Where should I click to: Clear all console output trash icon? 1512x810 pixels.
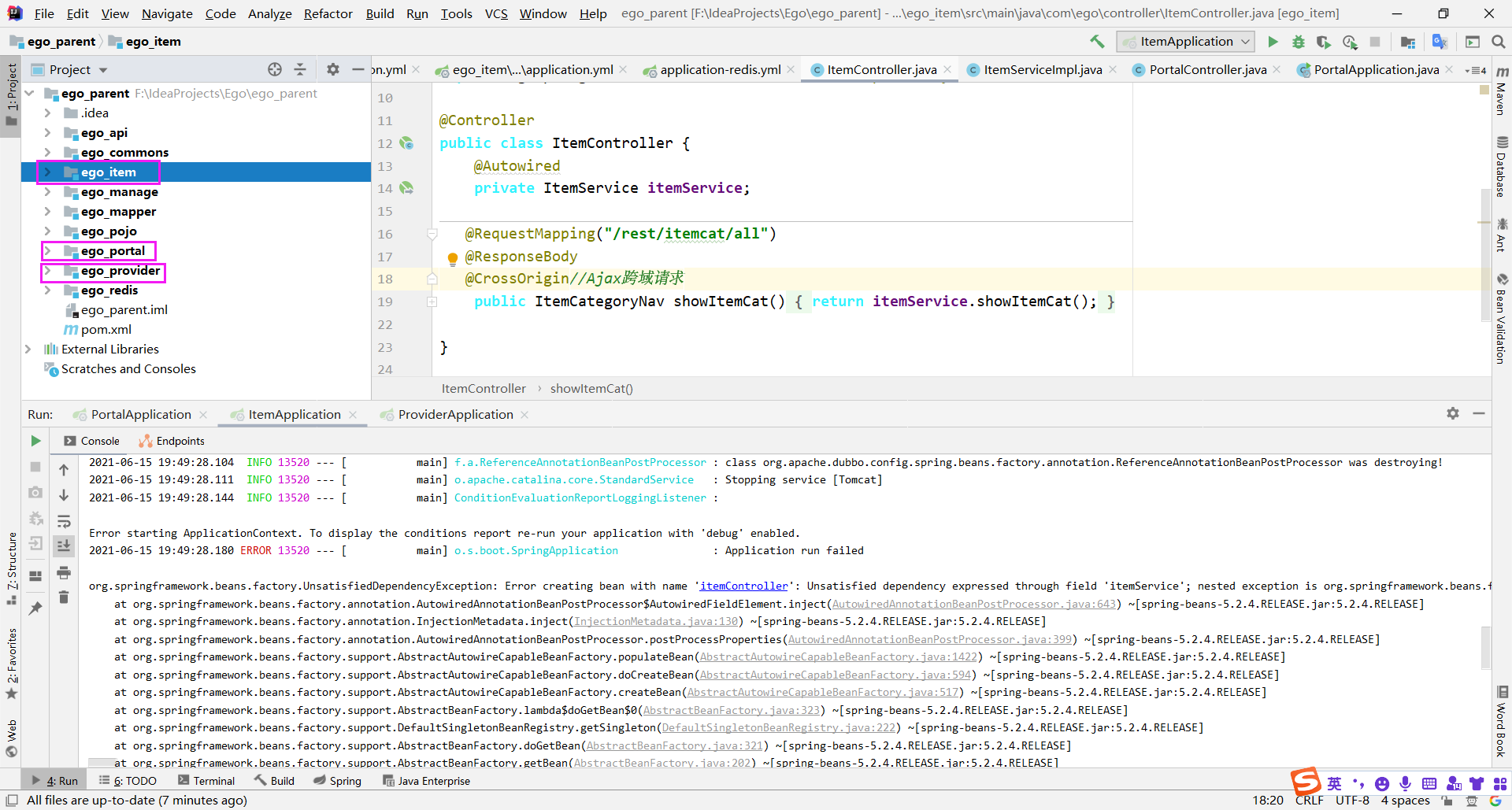coord(64,597)
